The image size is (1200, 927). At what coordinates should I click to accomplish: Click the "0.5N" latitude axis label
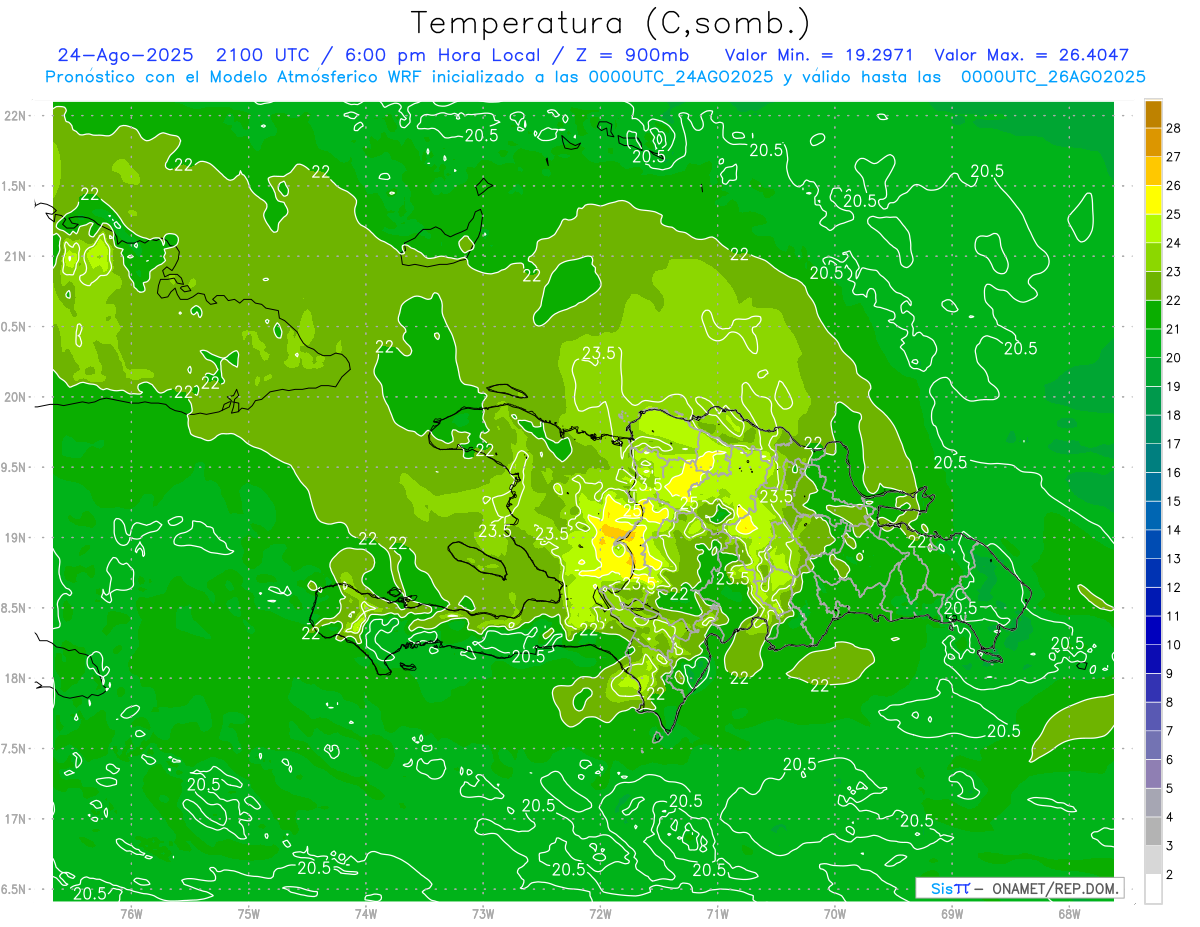click(x=15, y=327)
